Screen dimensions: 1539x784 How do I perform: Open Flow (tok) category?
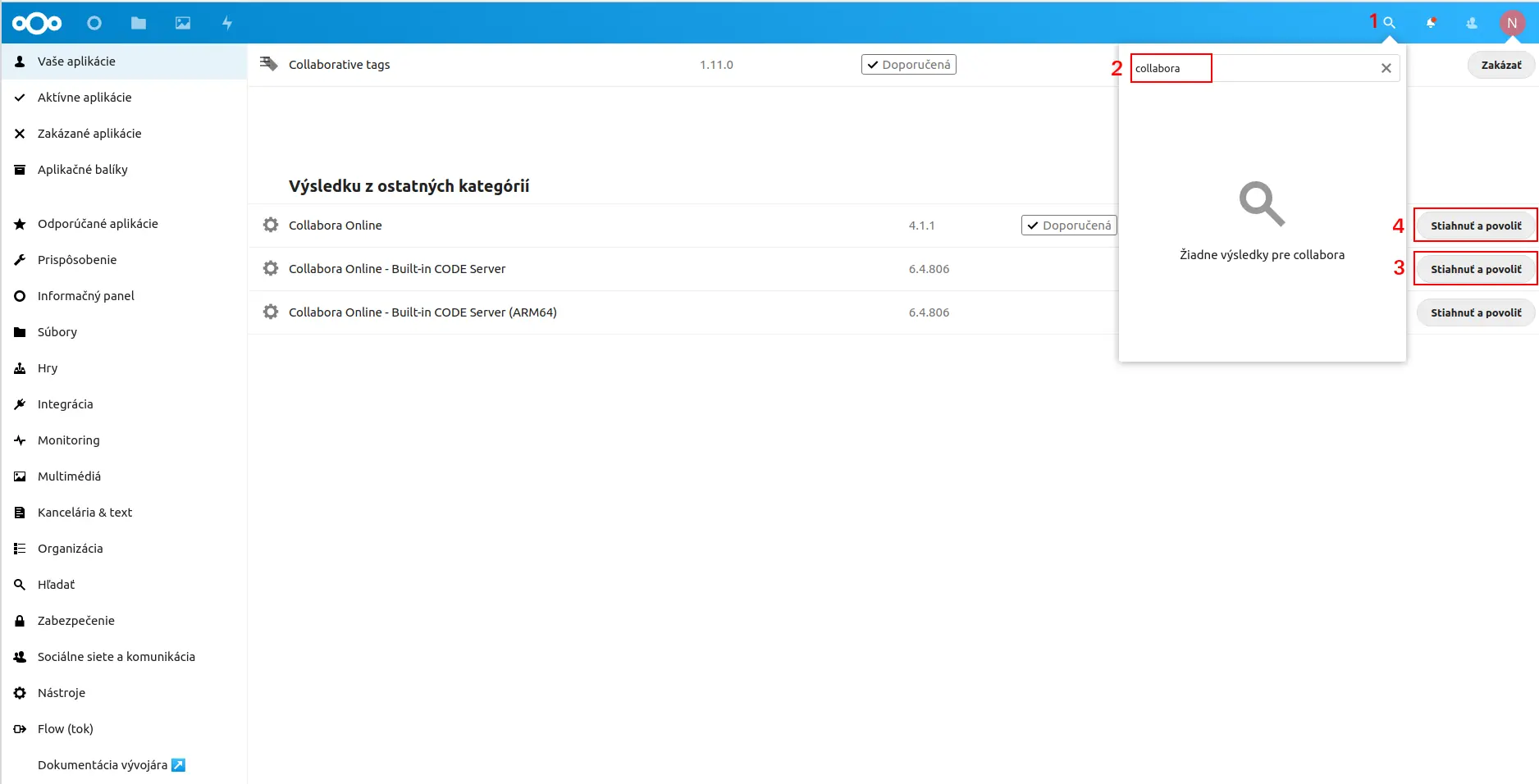pos(124,729)
